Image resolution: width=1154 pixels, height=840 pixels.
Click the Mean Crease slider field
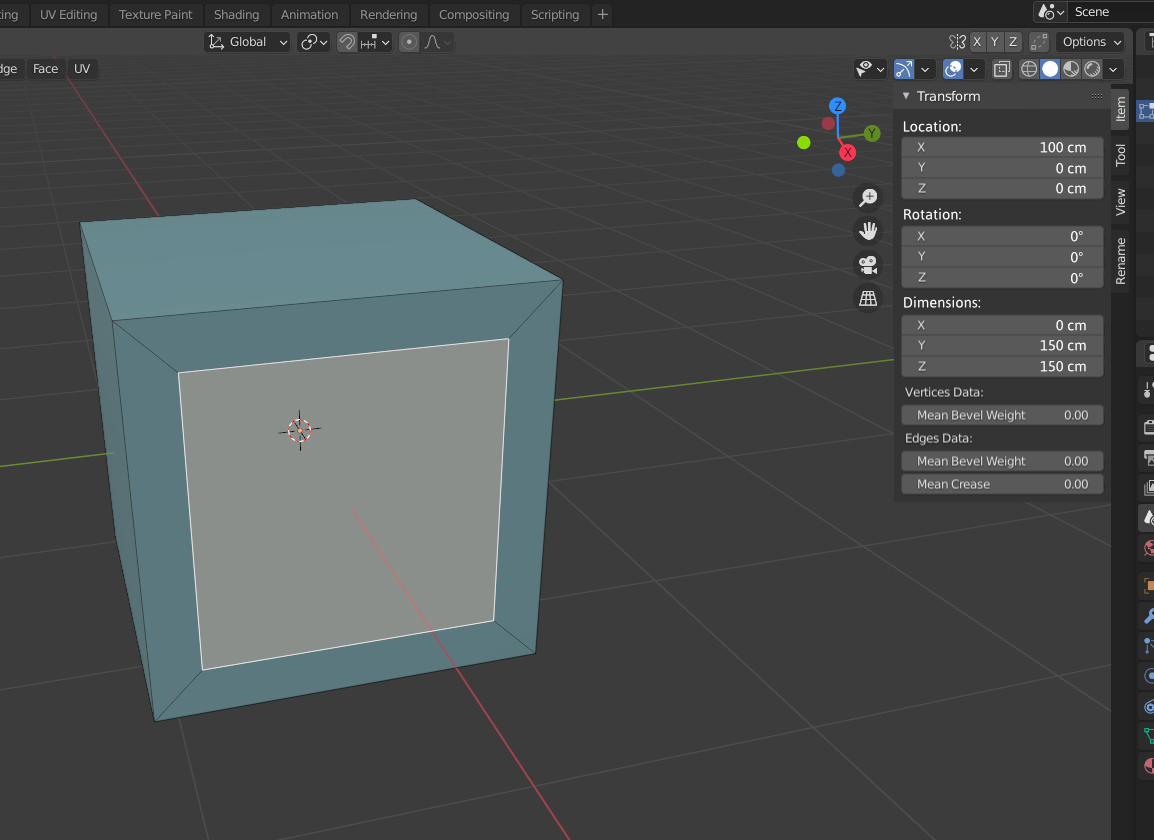coord(1002,484)
